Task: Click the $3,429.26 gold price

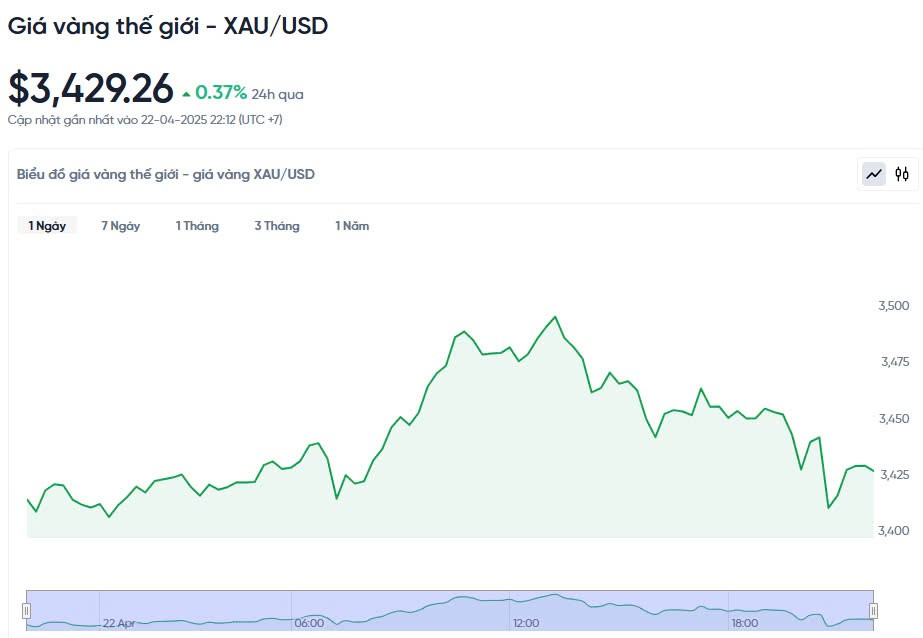Action: point(91,89)
